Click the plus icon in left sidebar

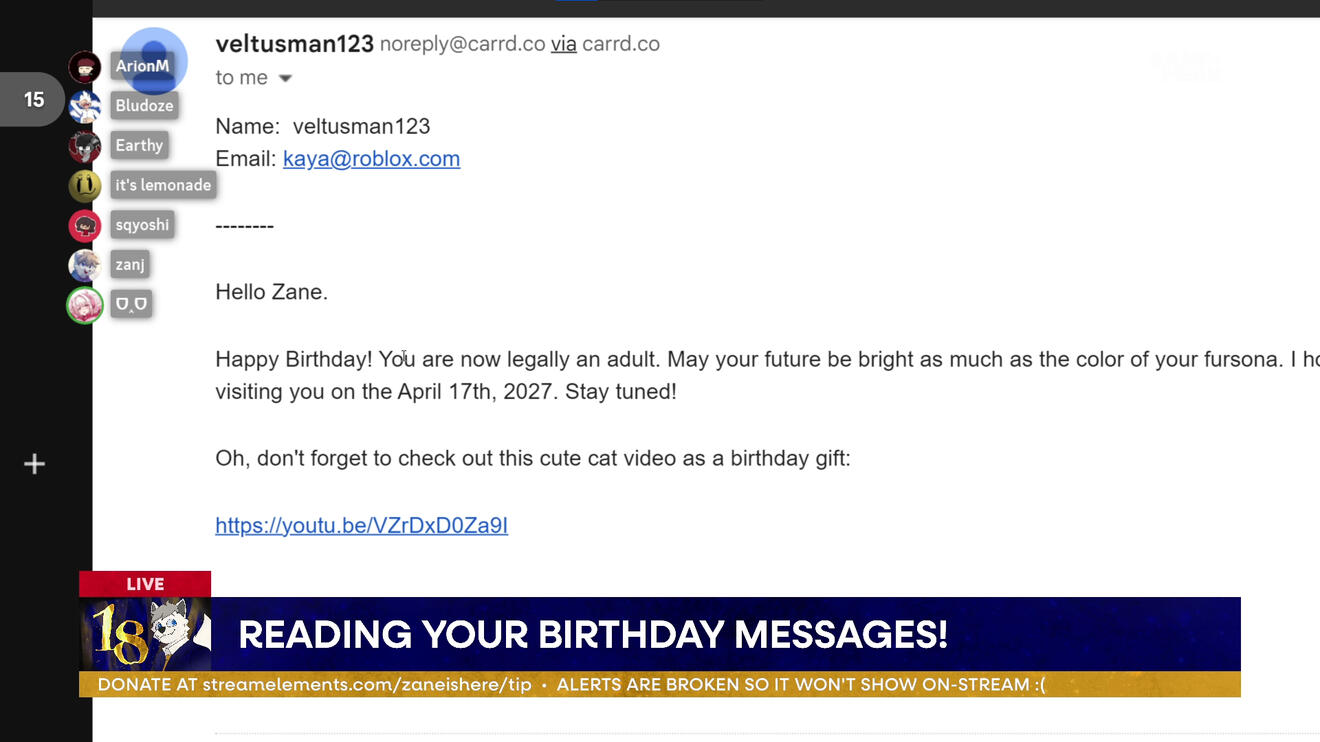[34, 464]
